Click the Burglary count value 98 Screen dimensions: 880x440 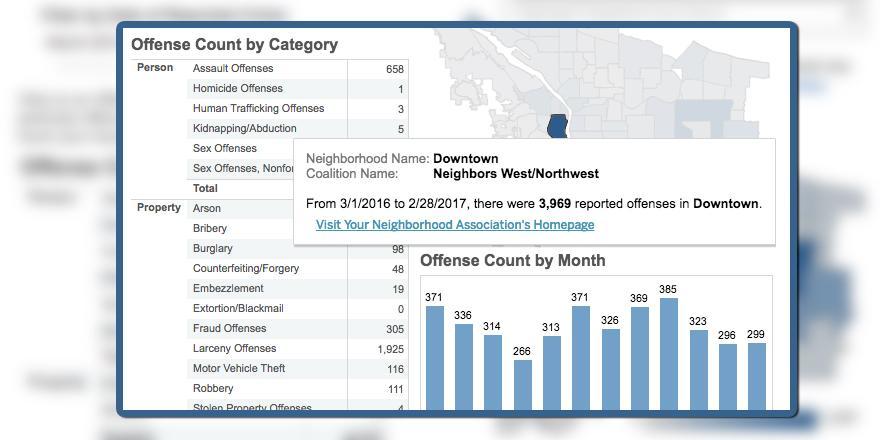pyautogui.click(x=398, y=249)
